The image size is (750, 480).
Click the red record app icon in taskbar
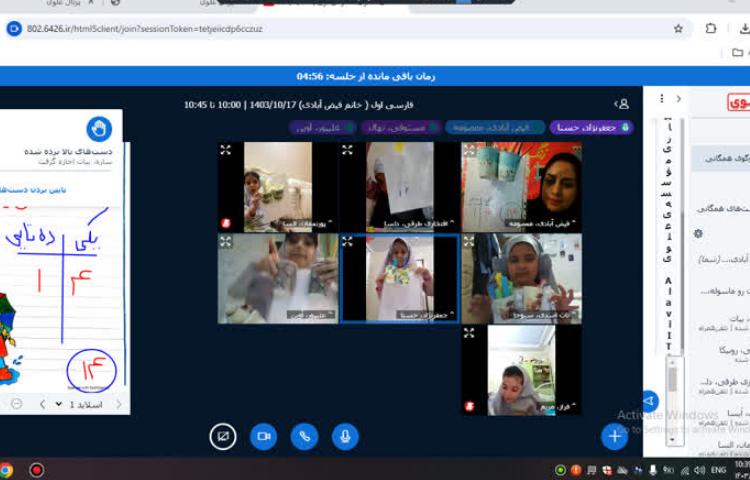pos(36,470)
